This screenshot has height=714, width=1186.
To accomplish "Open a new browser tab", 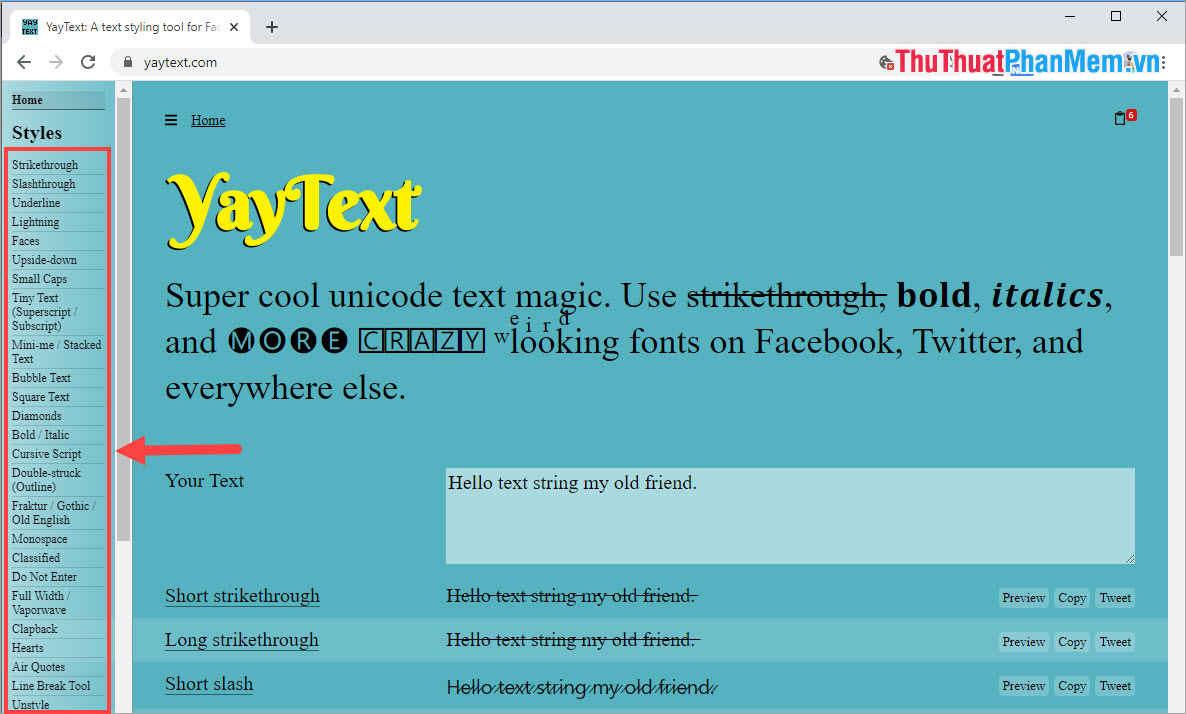I will click(272, 27).
